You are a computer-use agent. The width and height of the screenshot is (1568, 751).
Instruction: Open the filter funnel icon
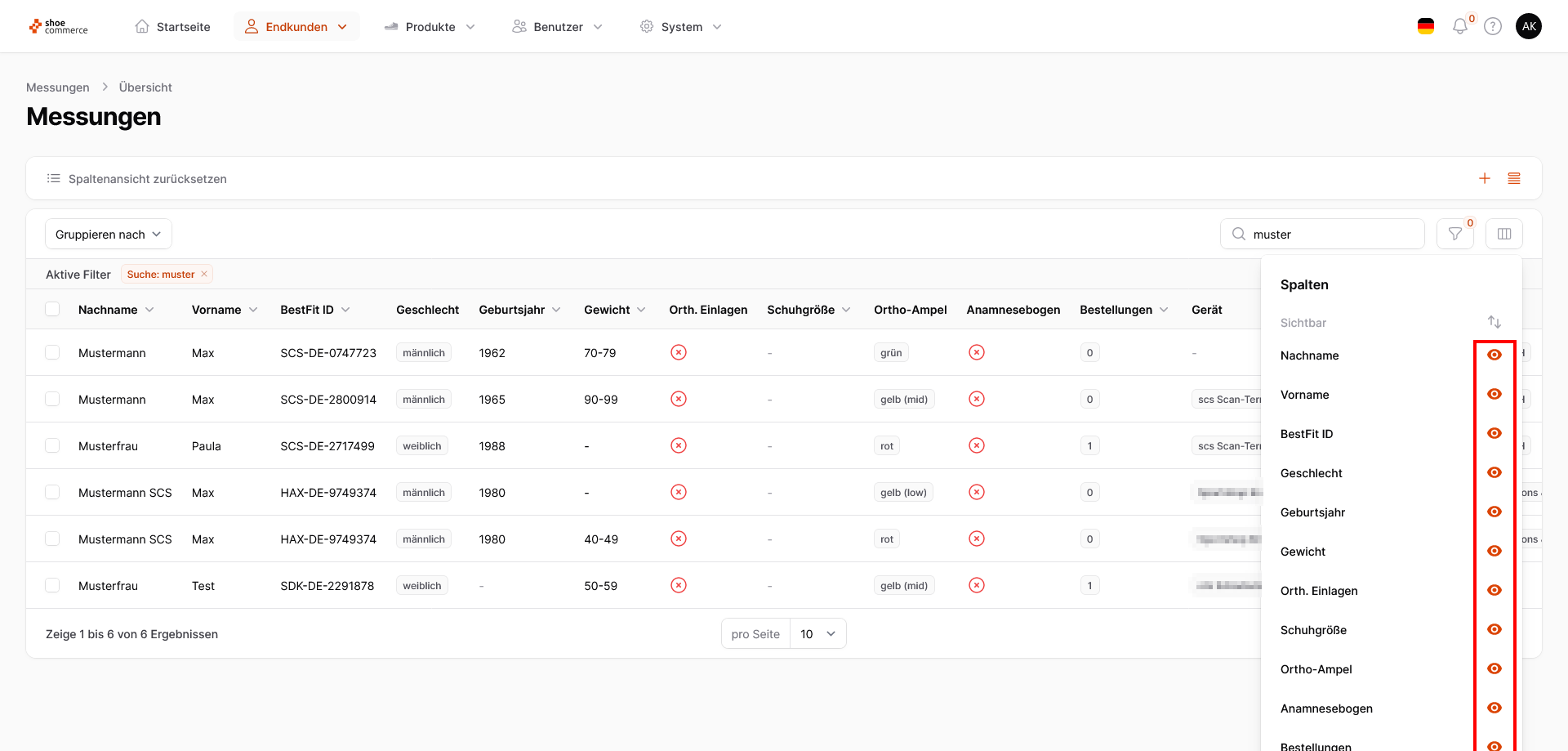1455,235
